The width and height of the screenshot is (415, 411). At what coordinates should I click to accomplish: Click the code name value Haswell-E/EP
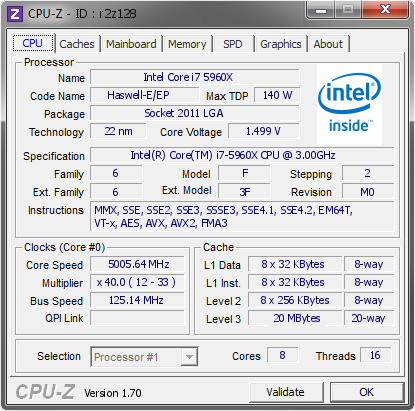click(x=144, y=95)
